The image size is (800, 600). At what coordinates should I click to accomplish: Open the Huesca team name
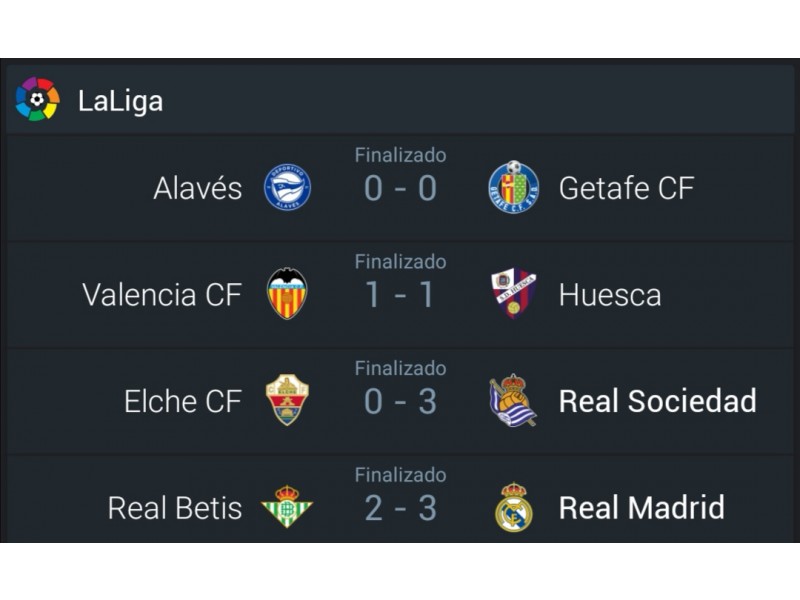pos(610,295)
